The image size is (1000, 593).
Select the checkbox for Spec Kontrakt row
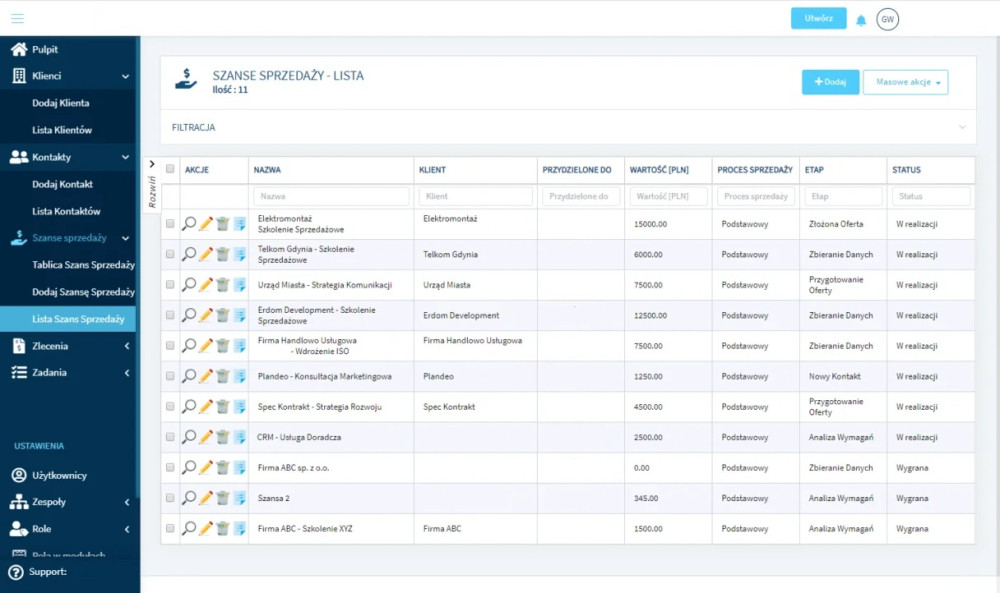pyautogui.click(x=170, y=407)
